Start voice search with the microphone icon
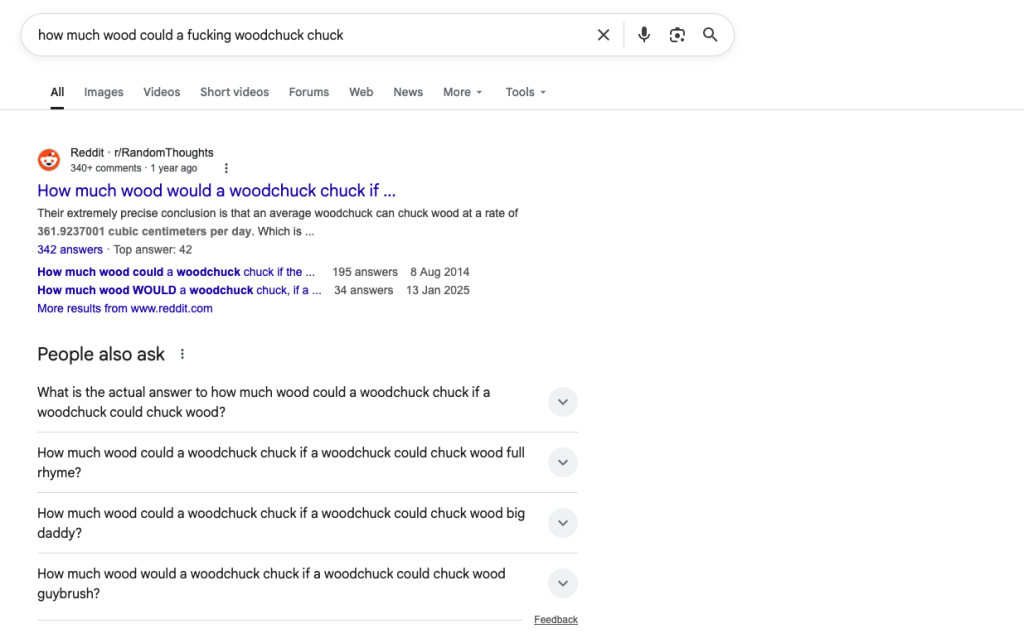The image size is (1024, 643). 644,35
